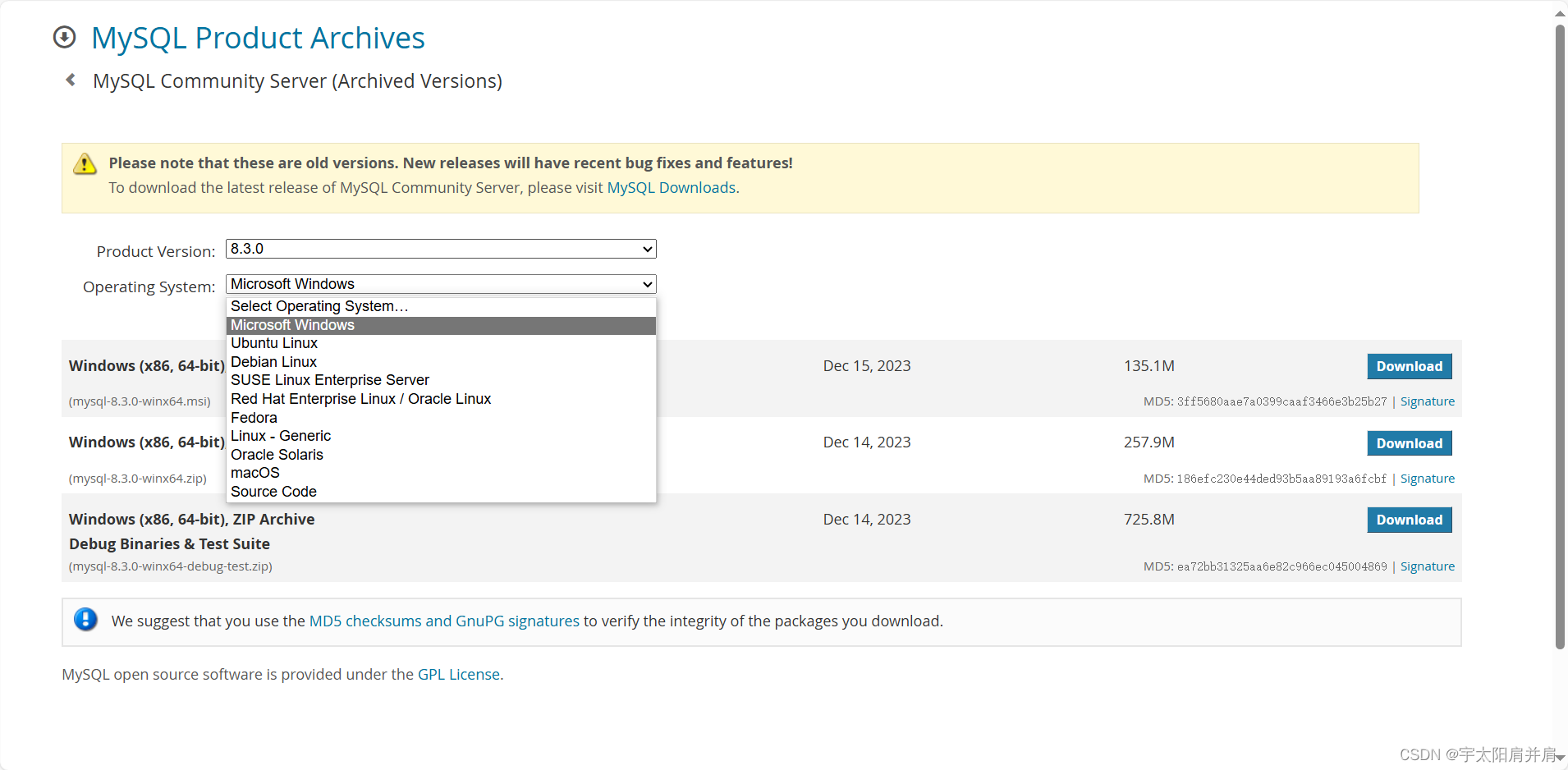
Task: Click the Operating System label
Action: tap(149, 287)
